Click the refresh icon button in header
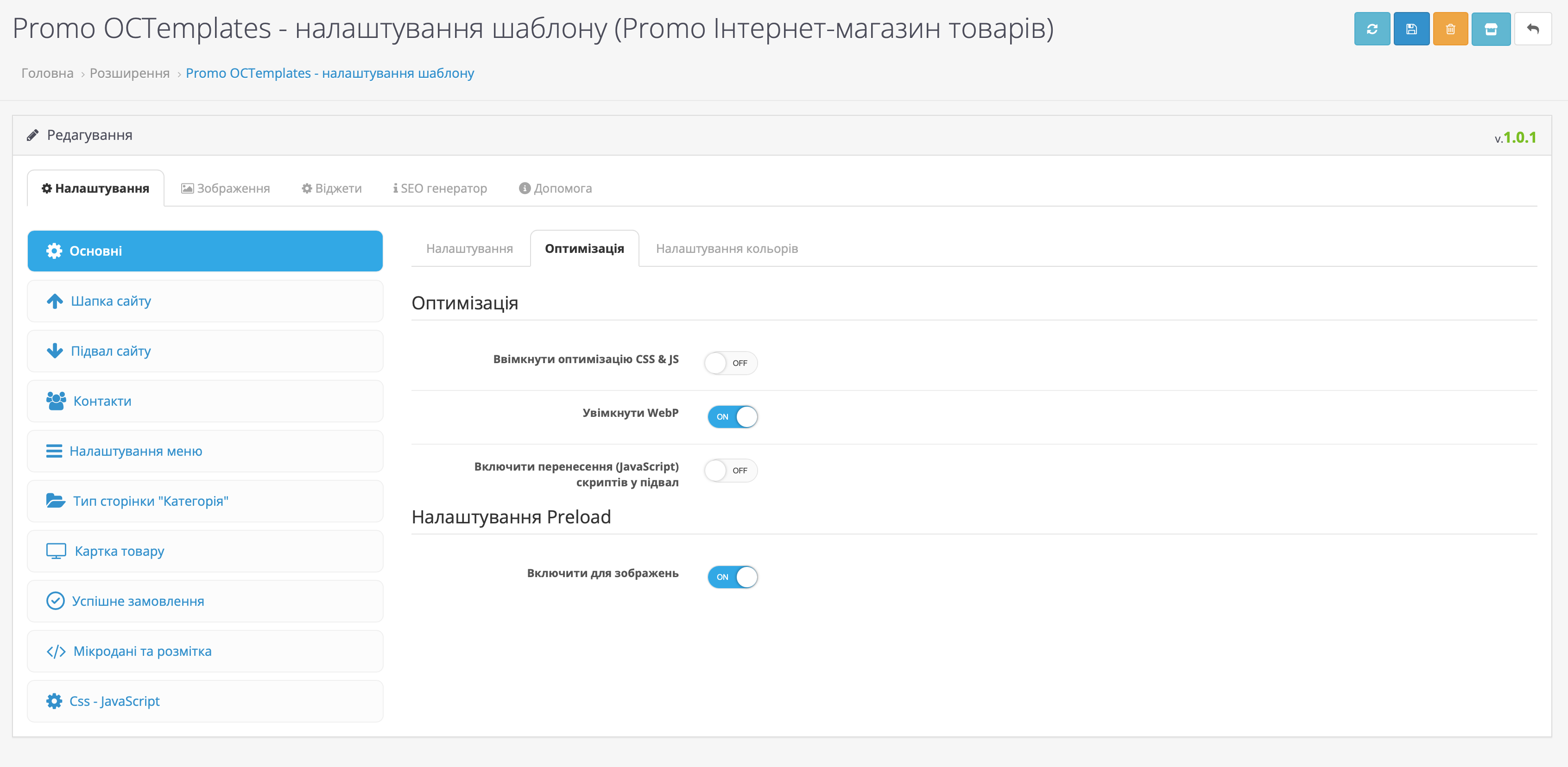Screen dimensions: 1568x767 [1372, 29]
